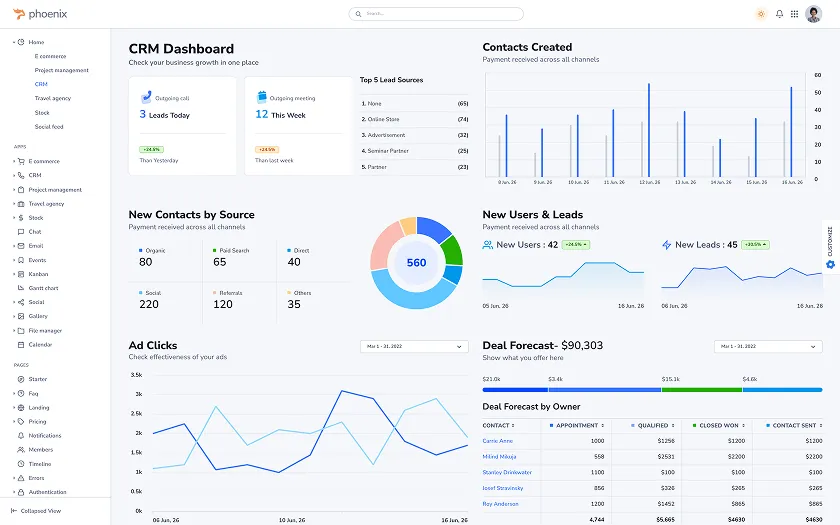Click the dark blue $21.0k forecast segment

[515, 390]
